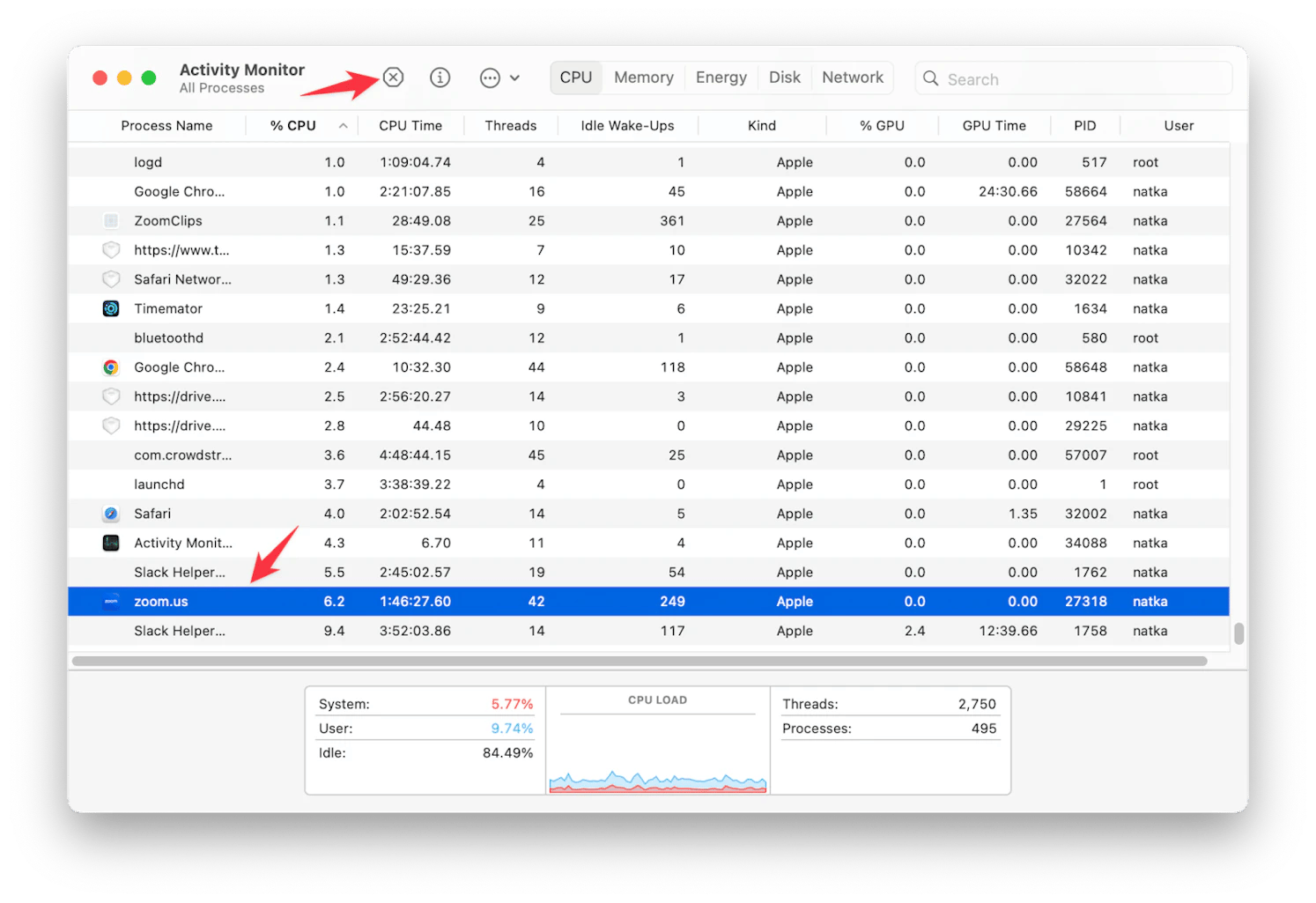This screenshot has height=903, width=1316.
Task: Click the Safari compass icon in the list
Action: click(x=111, y=514)
